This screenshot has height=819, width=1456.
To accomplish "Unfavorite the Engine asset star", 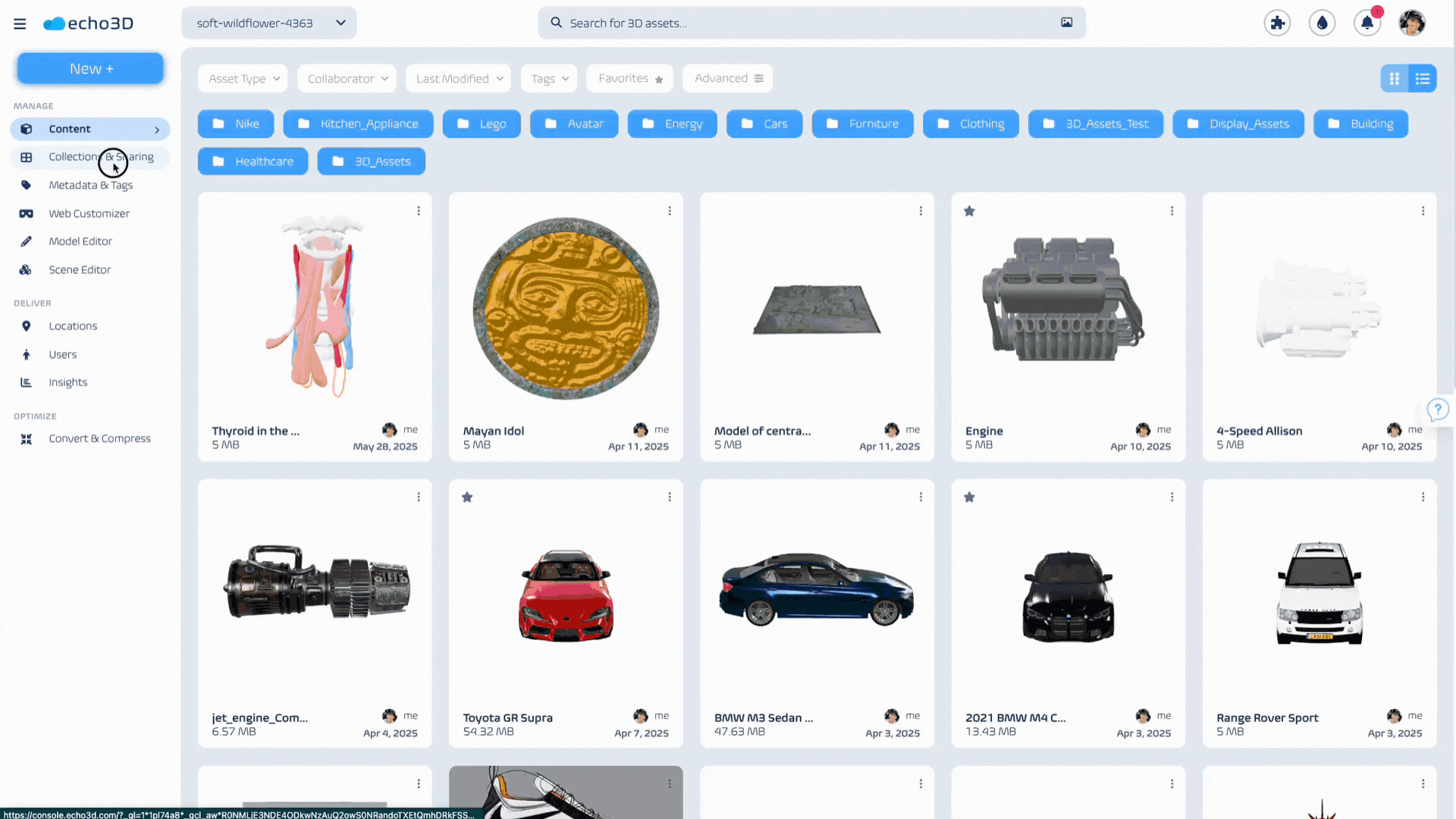I will pos(969,211).
